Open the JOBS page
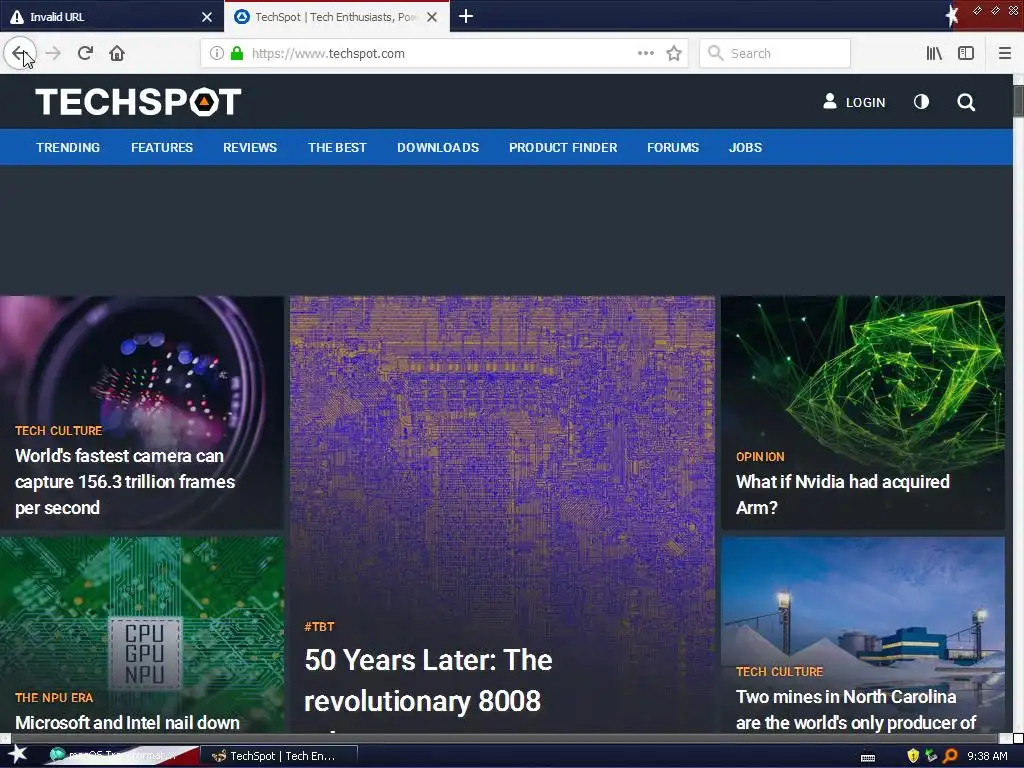Image resolution: width=1024 pixels, height=768 pixels. (x=745, y=148)
